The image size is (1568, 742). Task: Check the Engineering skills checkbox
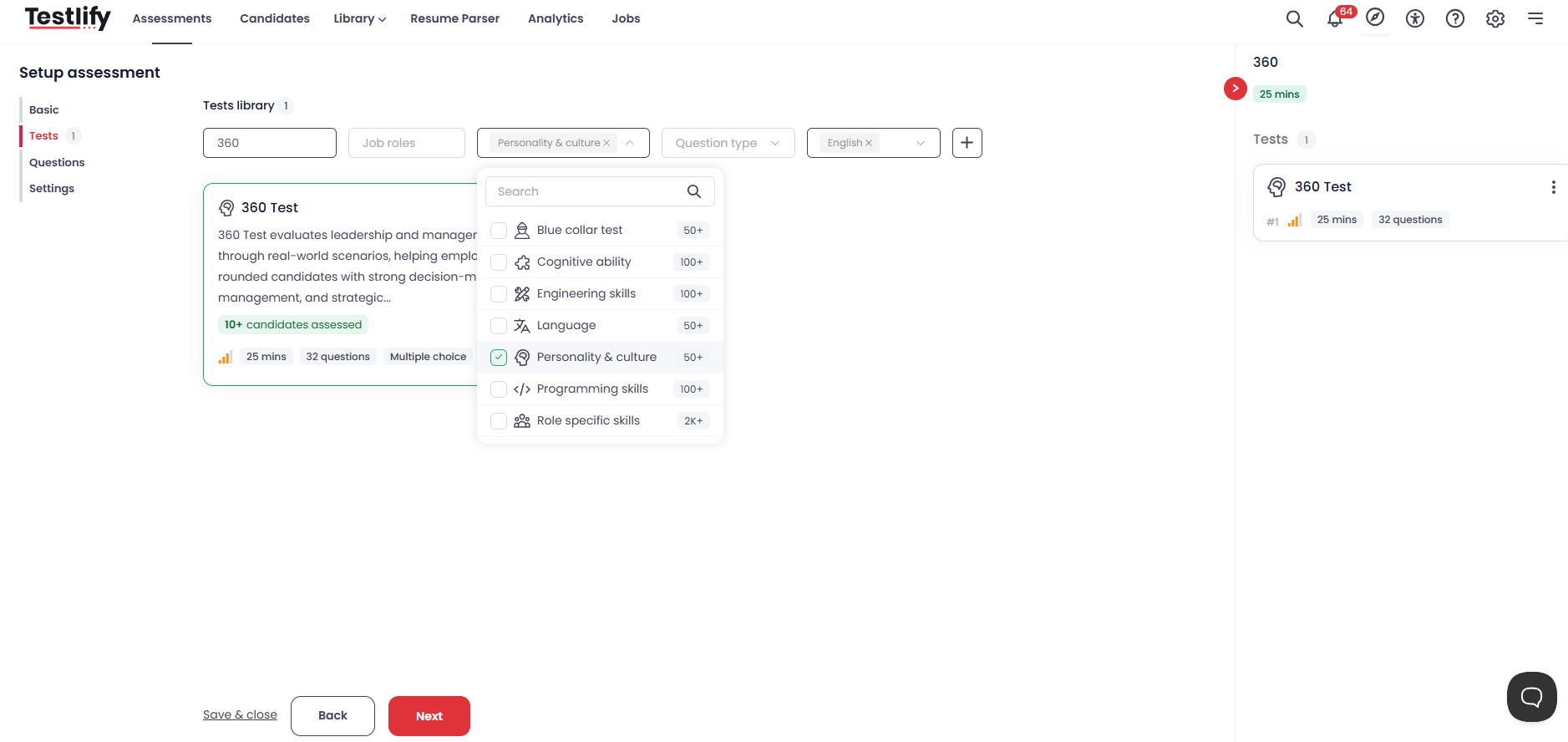tap(499, 294)
